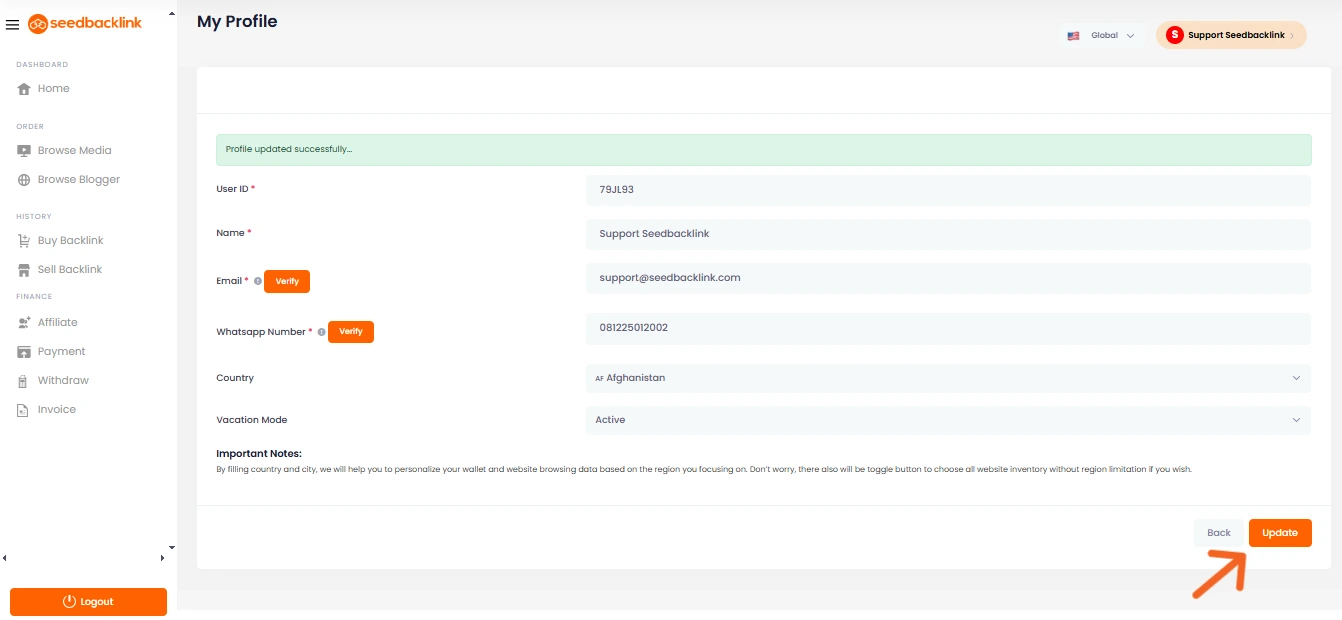The width and height of the screenshot is (1342, 620).
Task: Click the Invoice document icon
Action: click(24, 410)
